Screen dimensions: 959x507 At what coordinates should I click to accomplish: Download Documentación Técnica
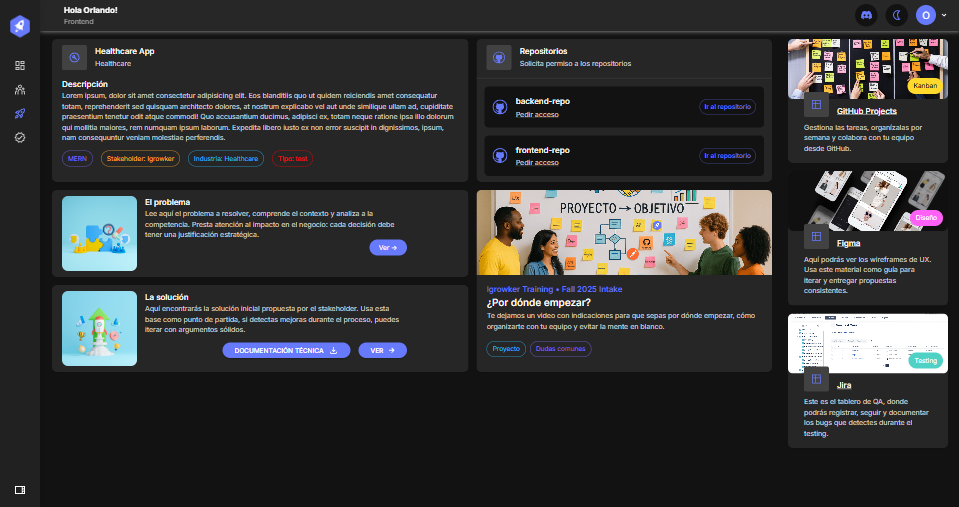click(286, 350)
